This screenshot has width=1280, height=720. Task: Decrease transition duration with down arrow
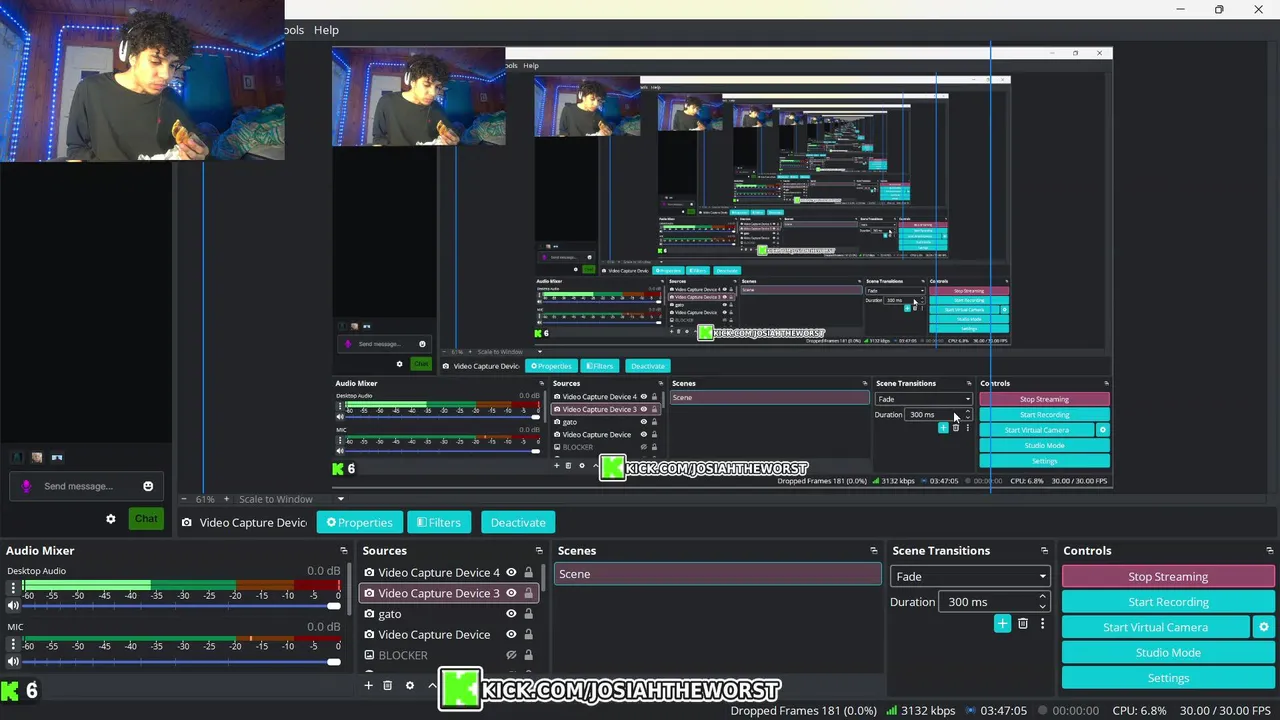tap(1043, 607)
